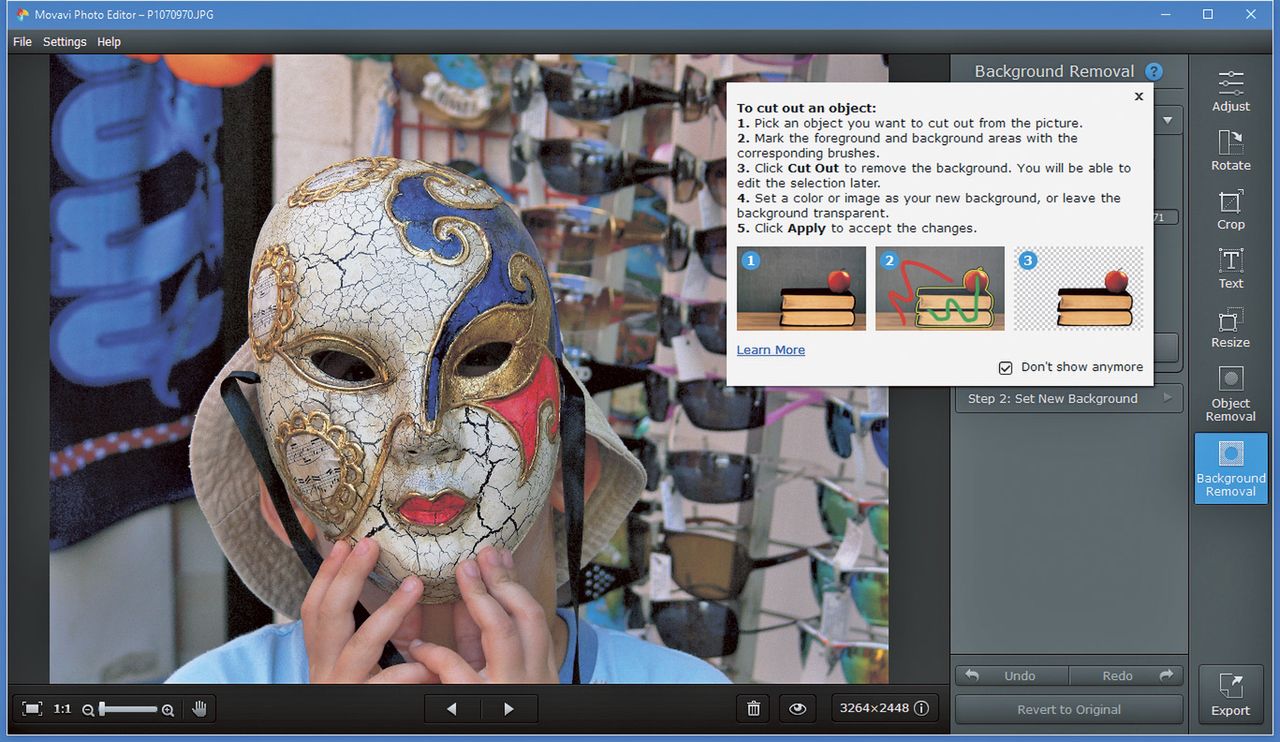
Task: Go to the next image
Action: 509,709
